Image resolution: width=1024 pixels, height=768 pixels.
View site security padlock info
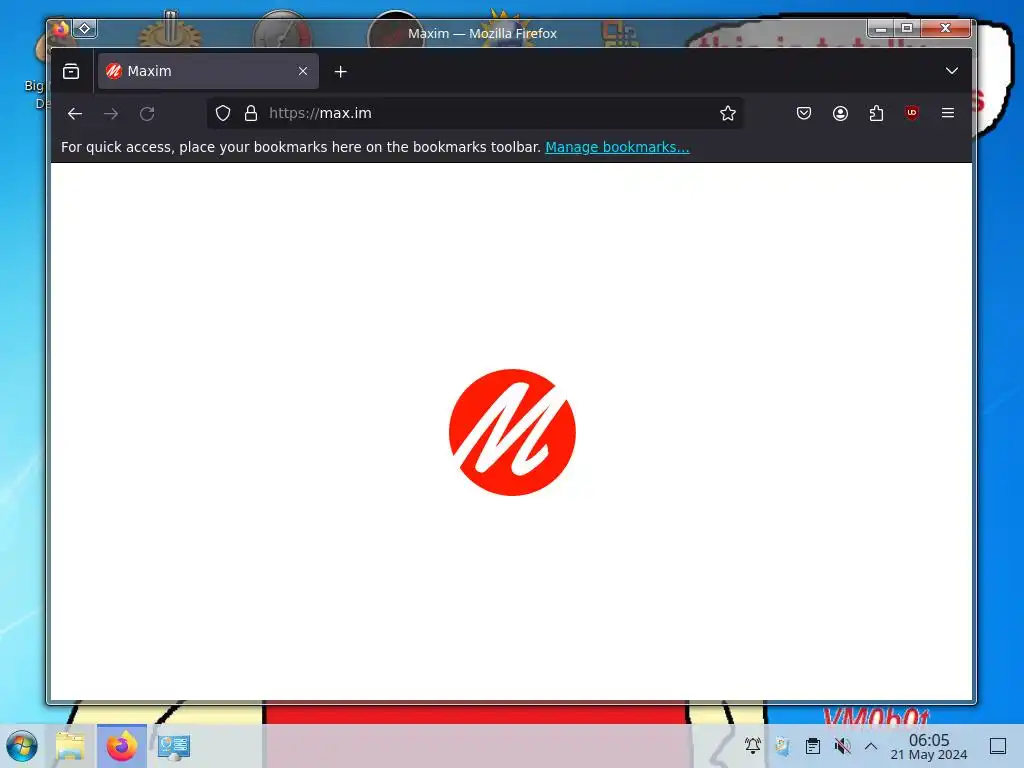point(251,113)
